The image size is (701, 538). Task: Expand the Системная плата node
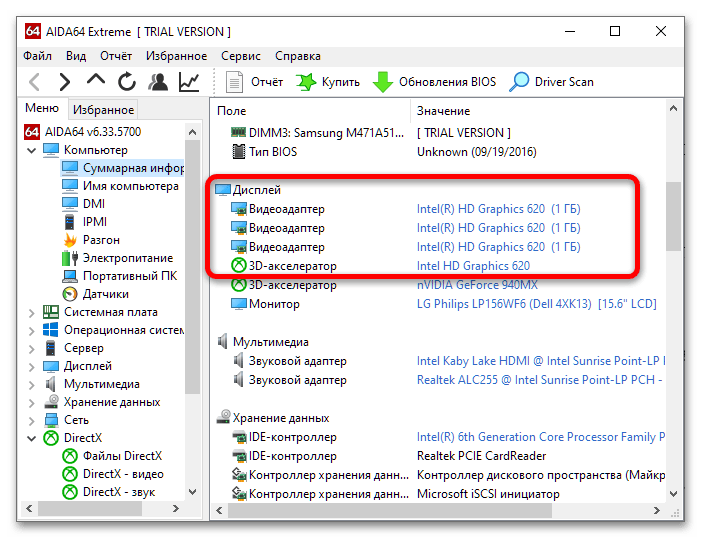tap(31, 313)
